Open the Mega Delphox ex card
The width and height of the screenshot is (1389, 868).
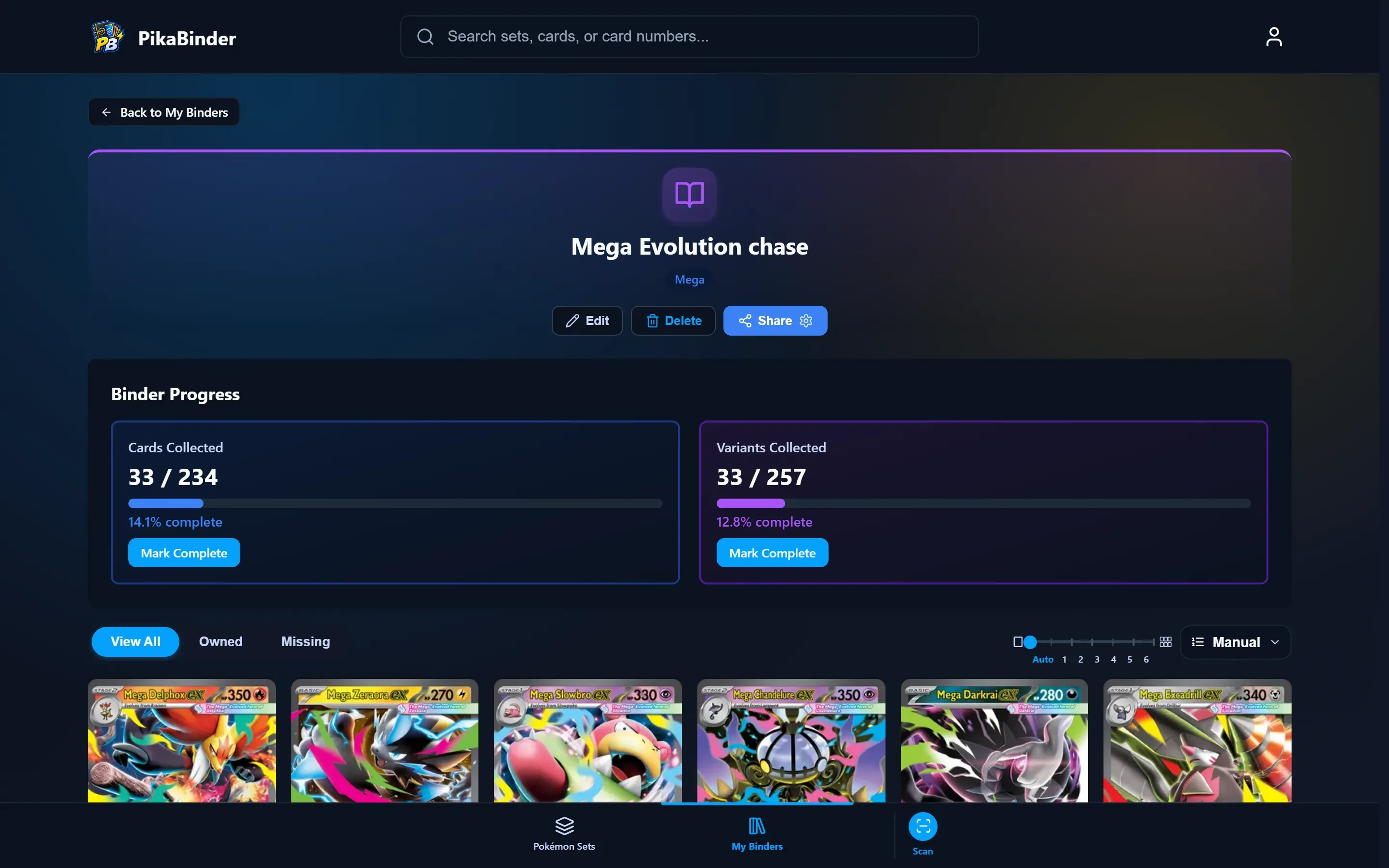181,741
